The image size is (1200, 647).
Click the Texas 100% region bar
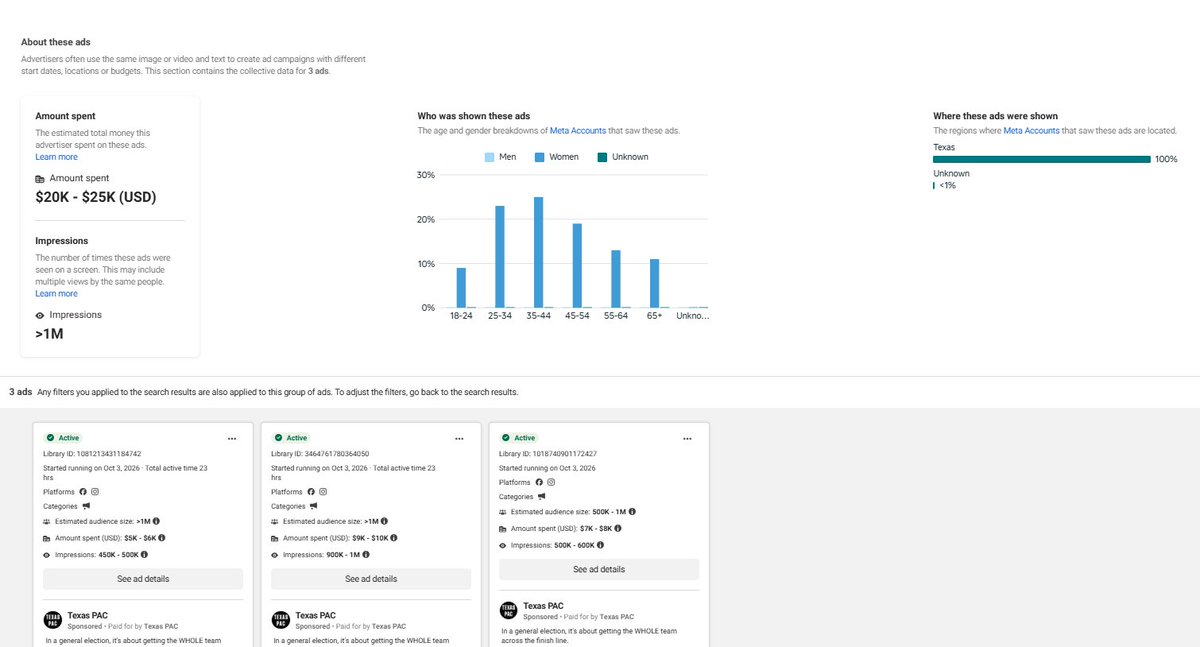(x=1042, y=159)
